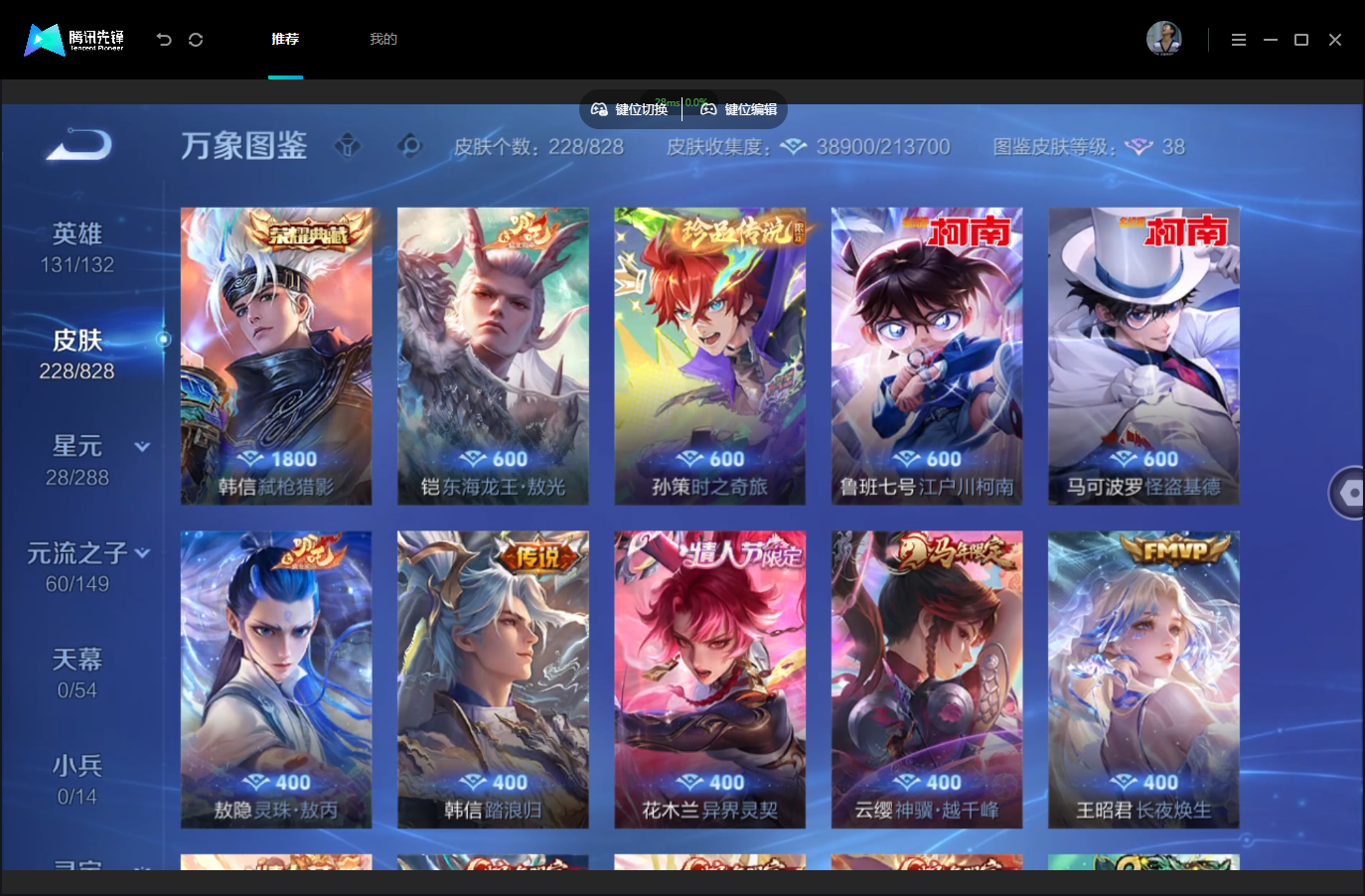Open the user avatar profile

point(1164,39)
